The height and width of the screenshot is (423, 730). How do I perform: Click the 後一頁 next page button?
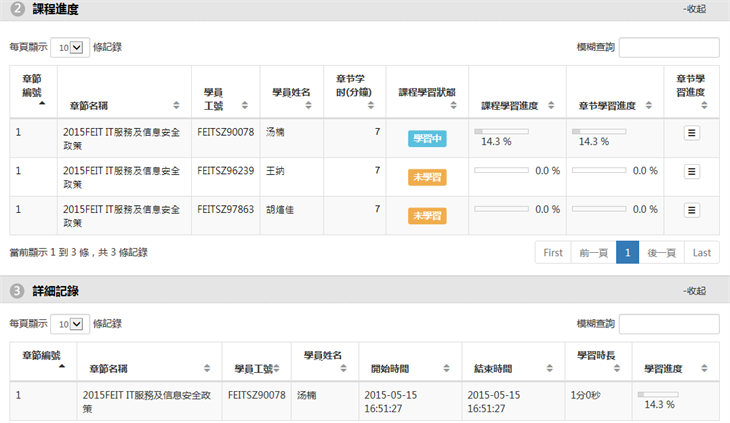point(661,253)
